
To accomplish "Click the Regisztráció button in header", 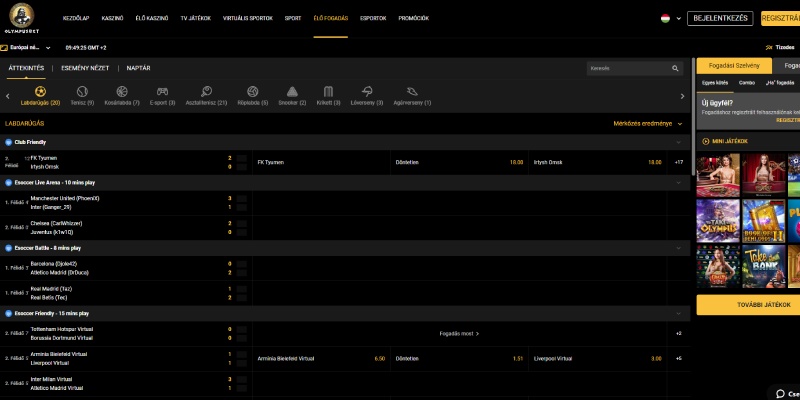I will tap(781, 18).
